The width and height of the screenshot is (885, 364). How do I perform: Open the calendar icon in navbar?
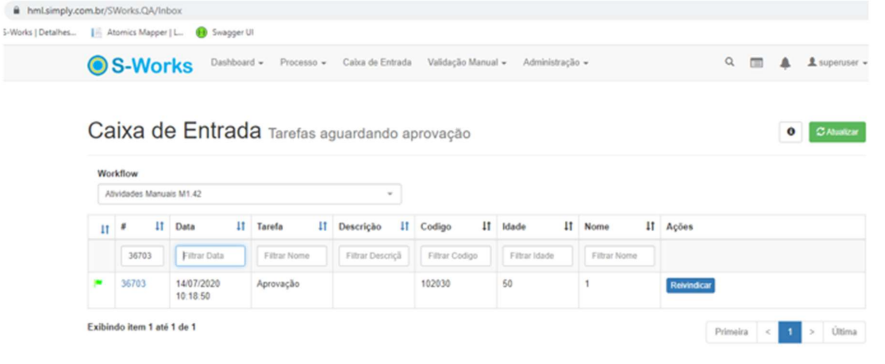click(x=756, y=63)
